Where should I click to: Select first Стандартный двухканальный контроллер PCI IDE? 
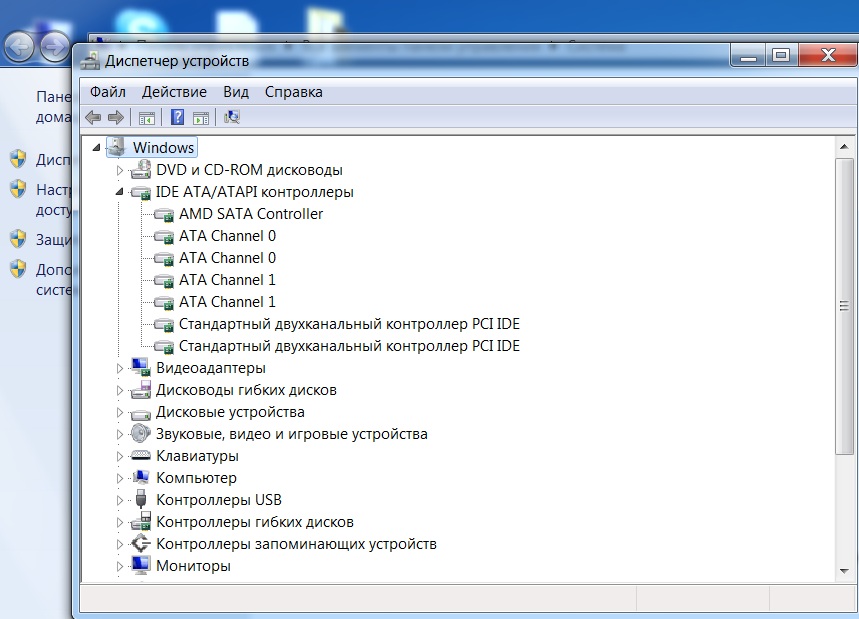(349, 324)
